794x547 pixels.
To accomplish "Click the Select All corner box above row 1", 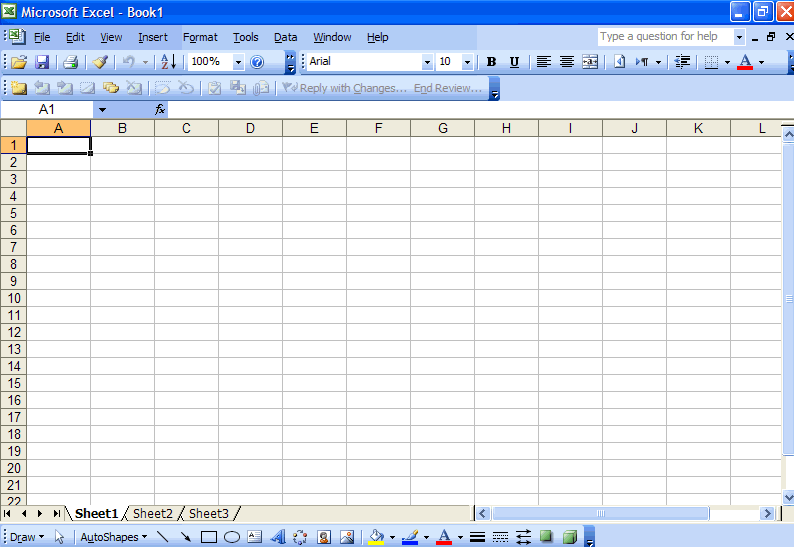I will 14,129.
